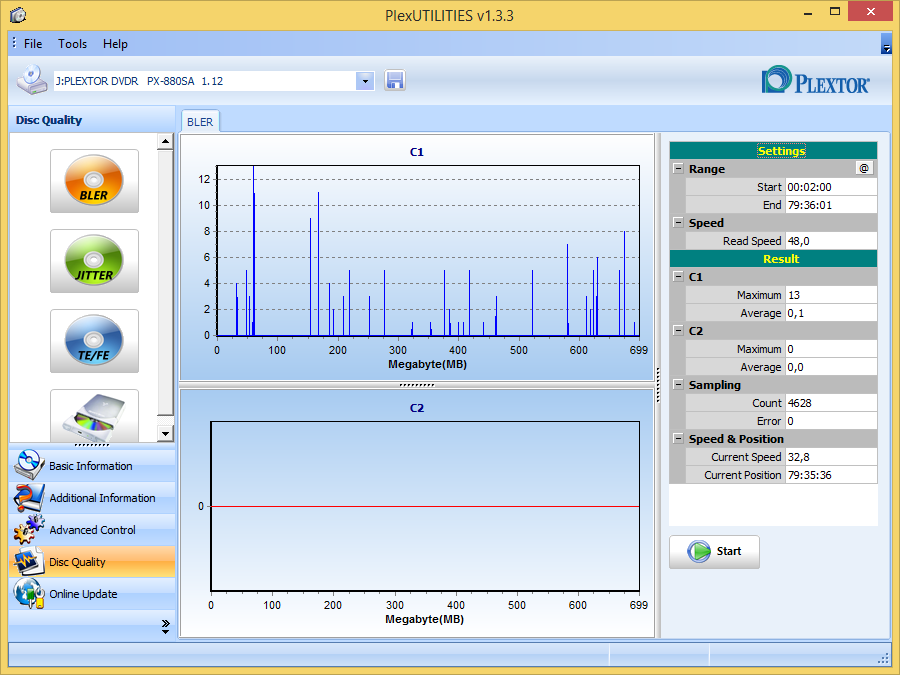Click the drive scanner icon below TE/FE
Screen dimensions: 900x675
94,415
